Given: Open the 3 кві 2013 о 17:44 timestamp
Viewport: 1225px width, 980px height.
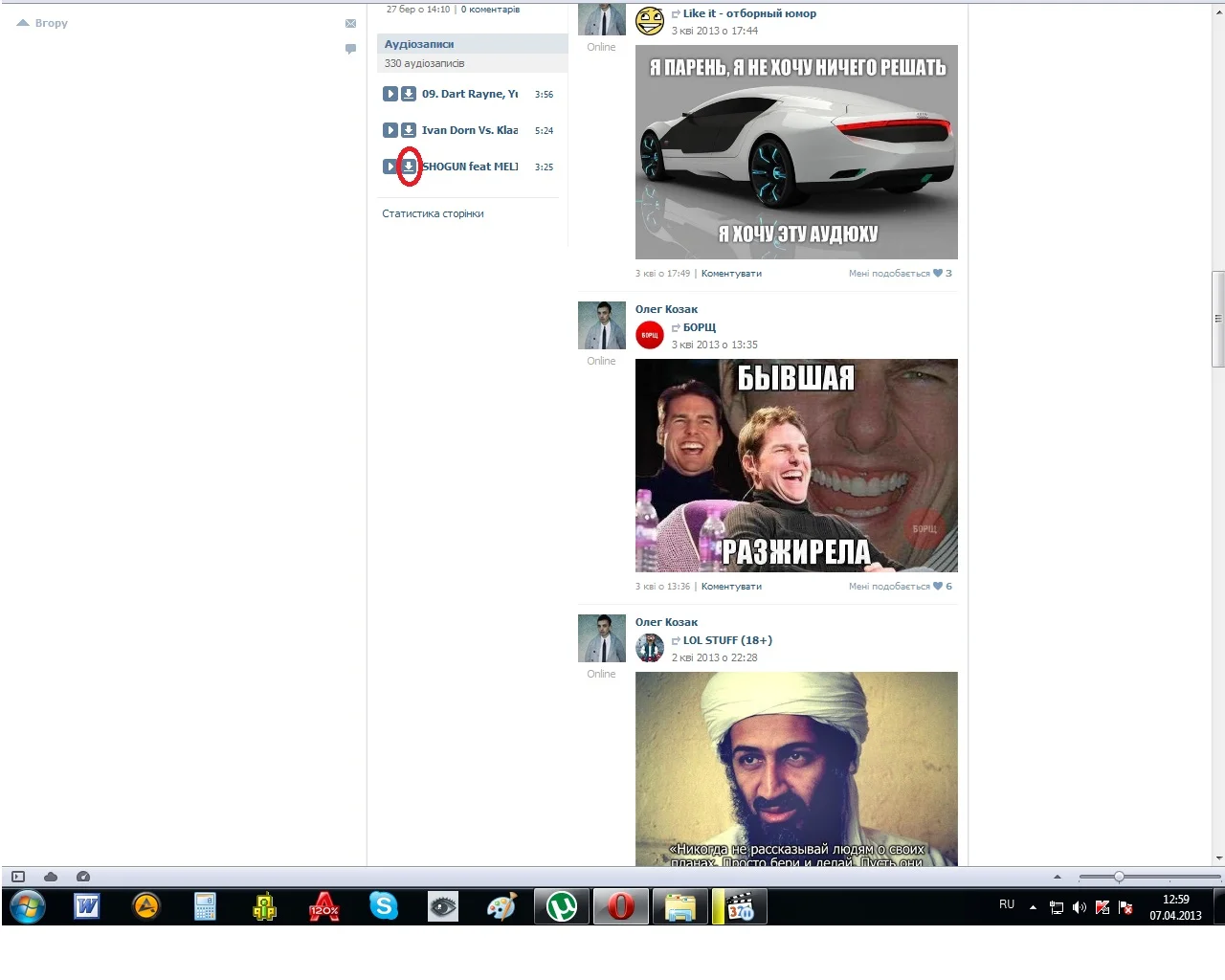Looking at the screenshot, I should click(714, 31).
